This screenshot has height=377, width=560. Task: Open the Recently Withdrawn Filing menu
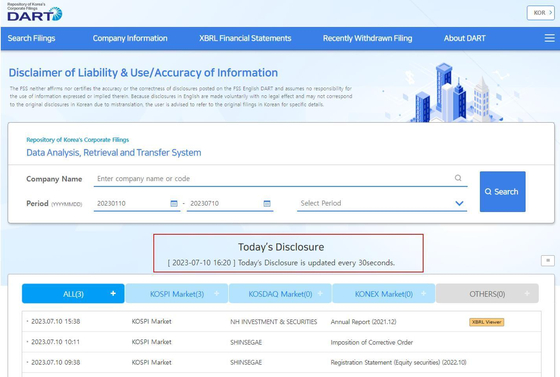pos(368,38)
